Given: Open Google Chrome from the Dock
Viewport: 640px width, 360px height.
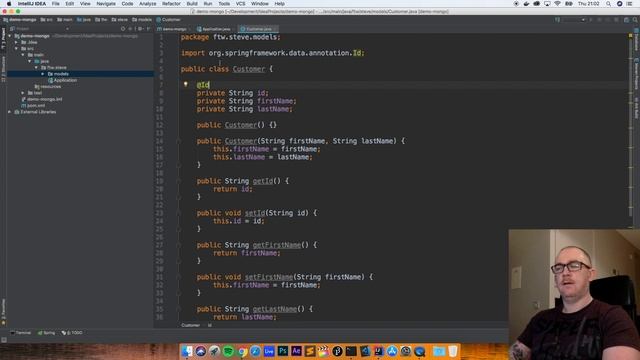Looking at the screenshot, I should (242, 351).
